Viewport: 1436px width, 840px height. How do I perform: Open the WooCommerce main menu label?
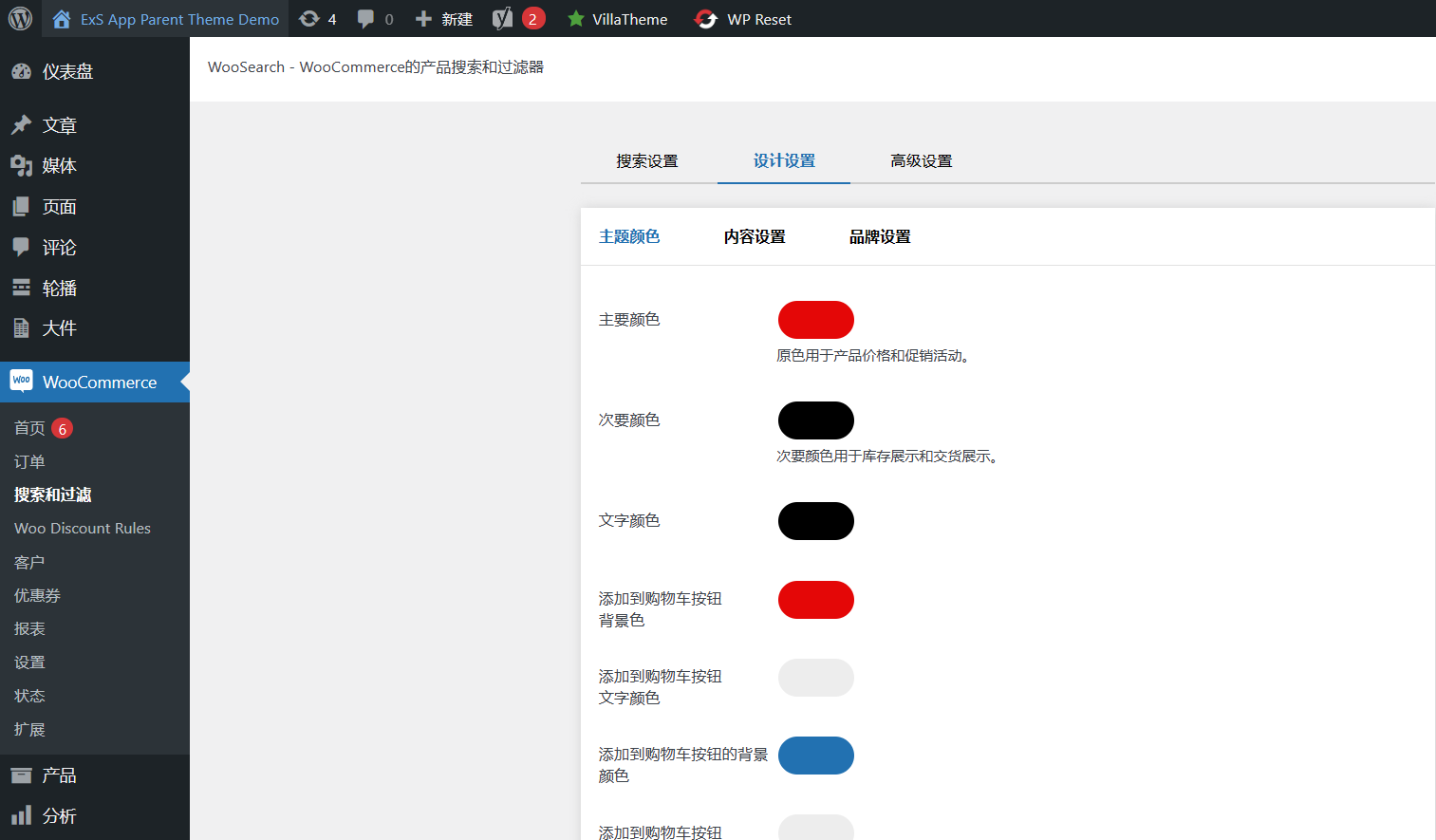click(100, 383)
